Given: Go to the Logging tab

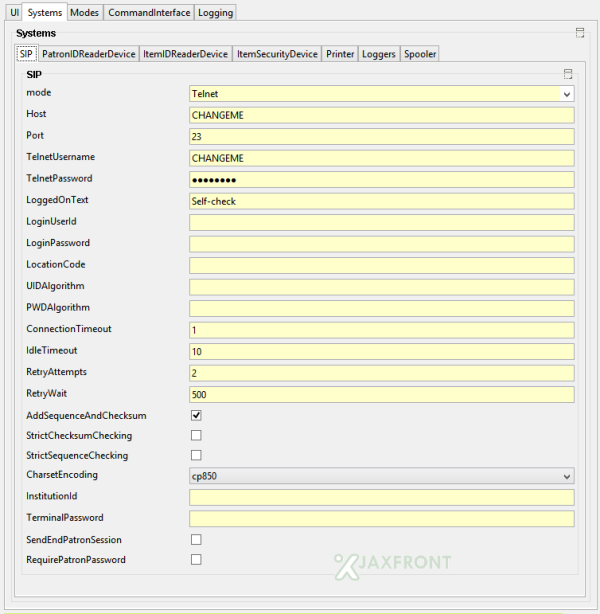Looking at the screenshot, I should [x=215, y=12].
